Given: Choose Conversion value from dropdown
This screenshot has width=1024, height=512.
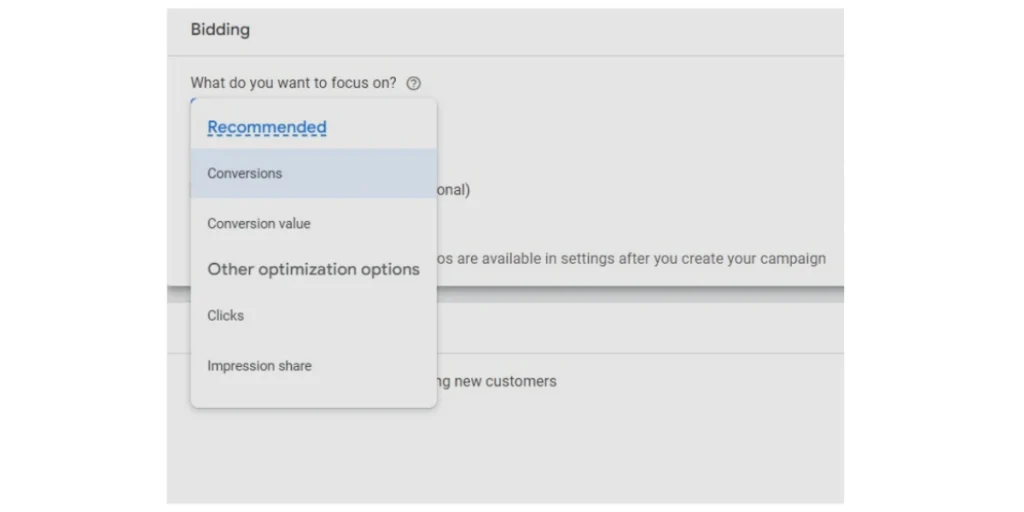Looking at the screenshot, I should pos(313,223).
